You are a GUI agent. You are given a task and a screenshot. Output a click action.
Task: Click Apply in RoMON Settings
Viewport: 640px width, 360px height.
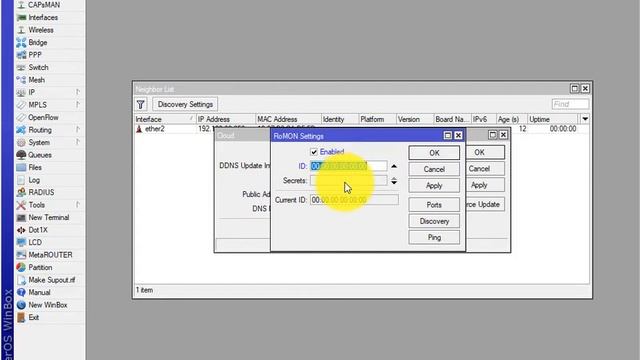point(434,185)
